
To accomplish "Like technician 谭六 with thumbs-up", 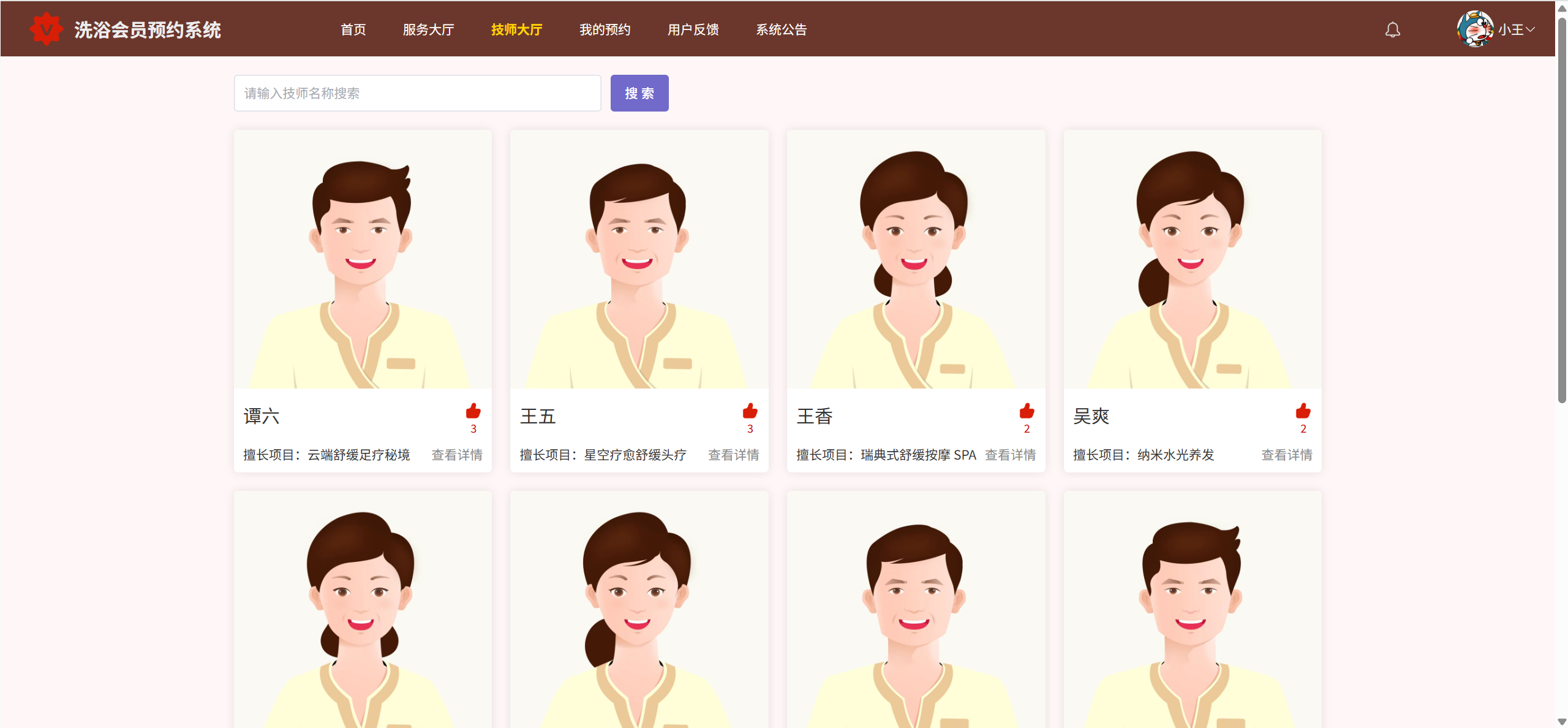I will pyautogui.click(x=473, y=411).
